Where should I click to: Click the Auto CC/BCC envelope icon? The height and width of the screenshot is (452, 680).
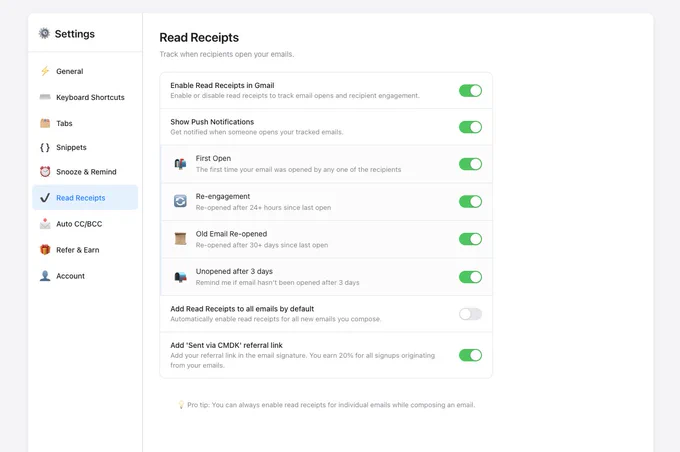point(45,224)
